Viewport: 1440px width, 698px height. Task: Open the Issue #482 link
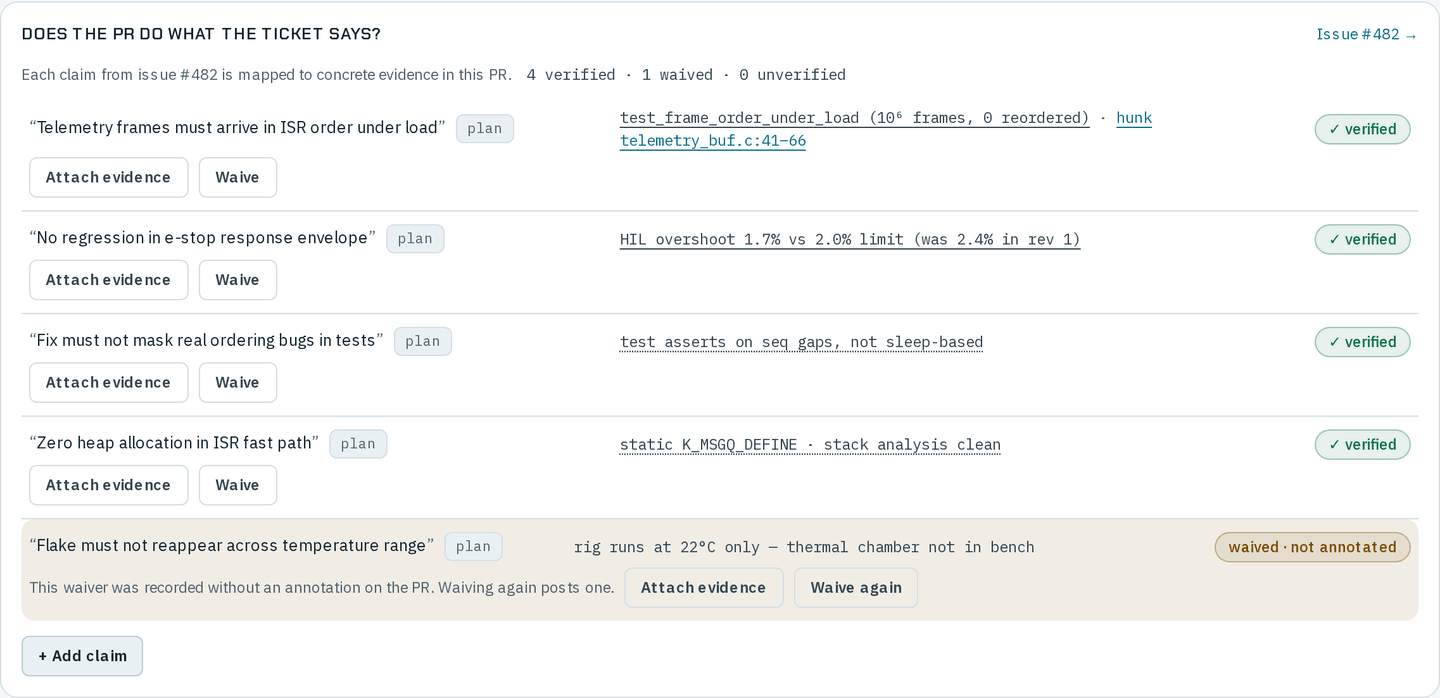1366,34
